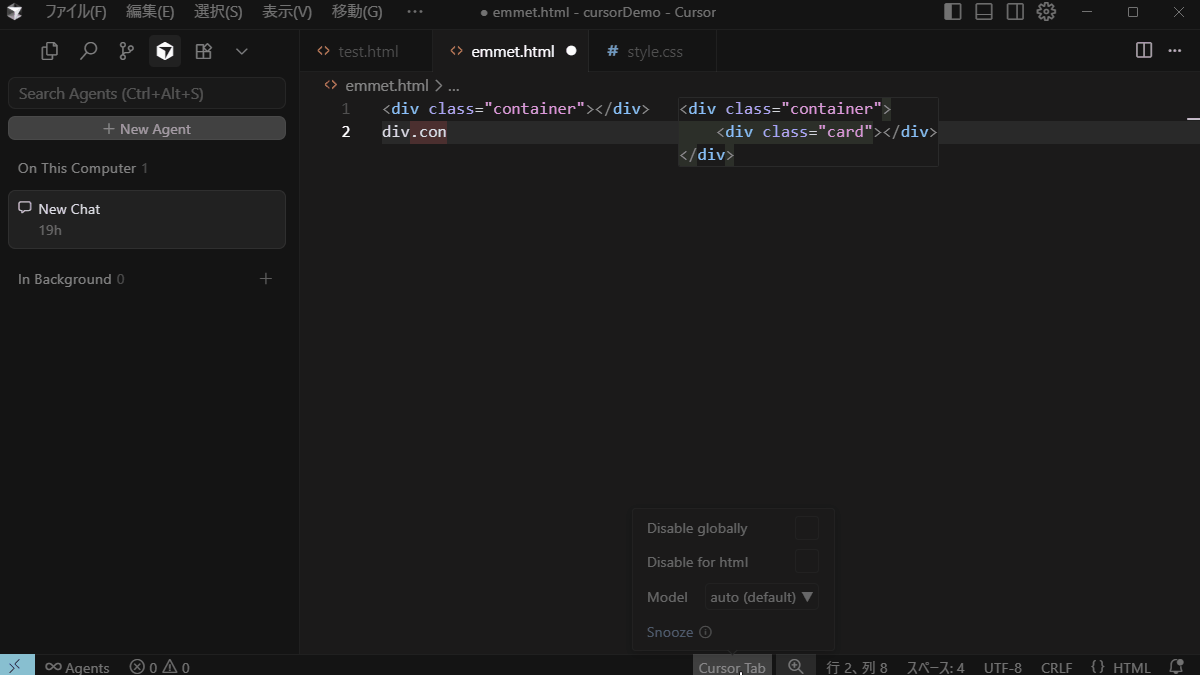Toggle primary sidebar layout icon
This screenshot has height=675, width=1200.
(953, 12)
